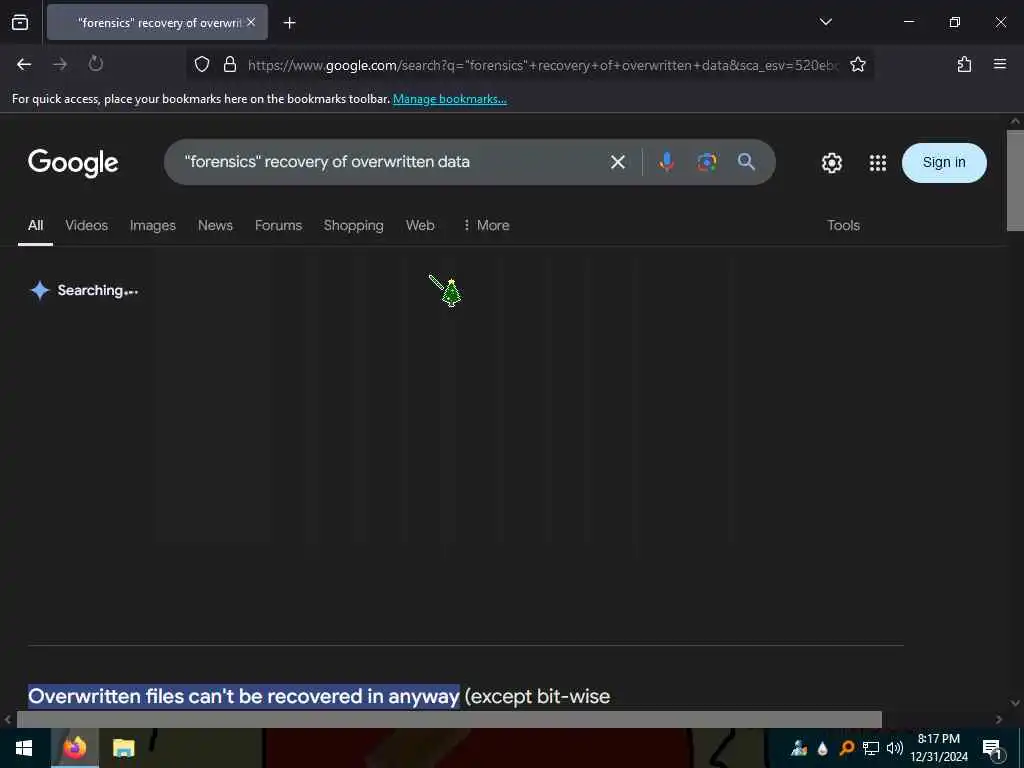Open File Explorer from taskbar
The width and height of the screenshot is (1024, 768).
tap(123, 748)
